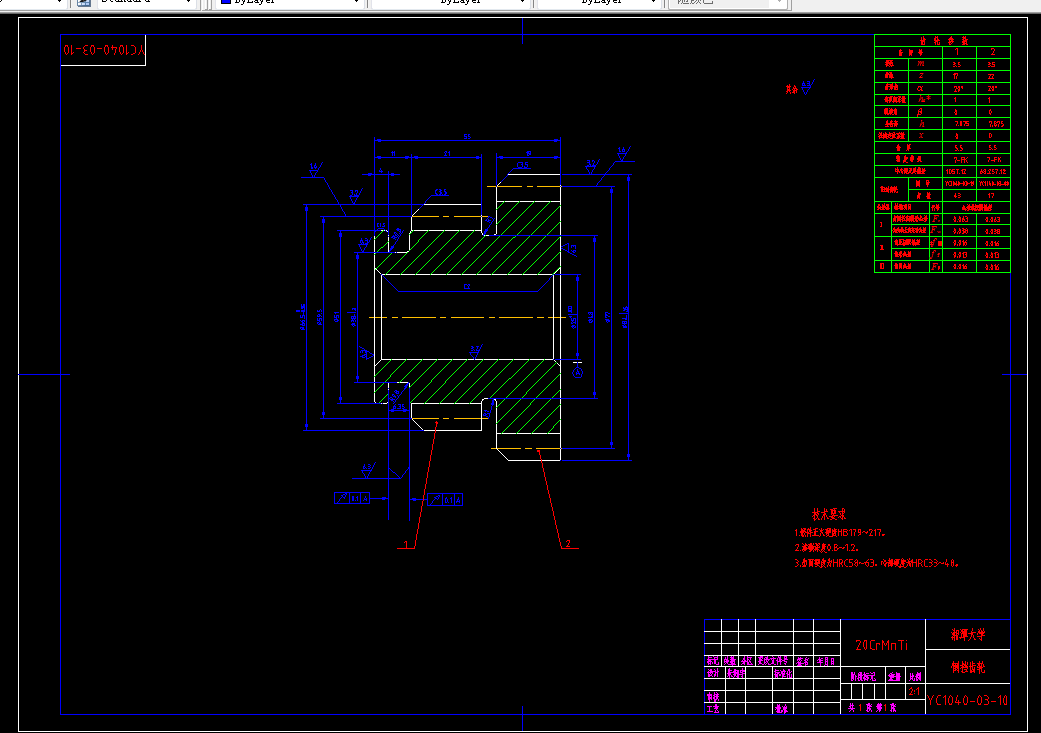Open the greyed plot style dropdown

(727, 2)
